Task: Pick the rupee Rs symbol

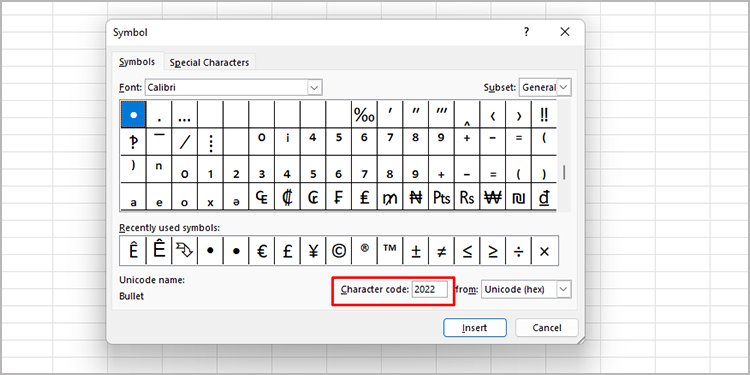Action: coord(467,197)
